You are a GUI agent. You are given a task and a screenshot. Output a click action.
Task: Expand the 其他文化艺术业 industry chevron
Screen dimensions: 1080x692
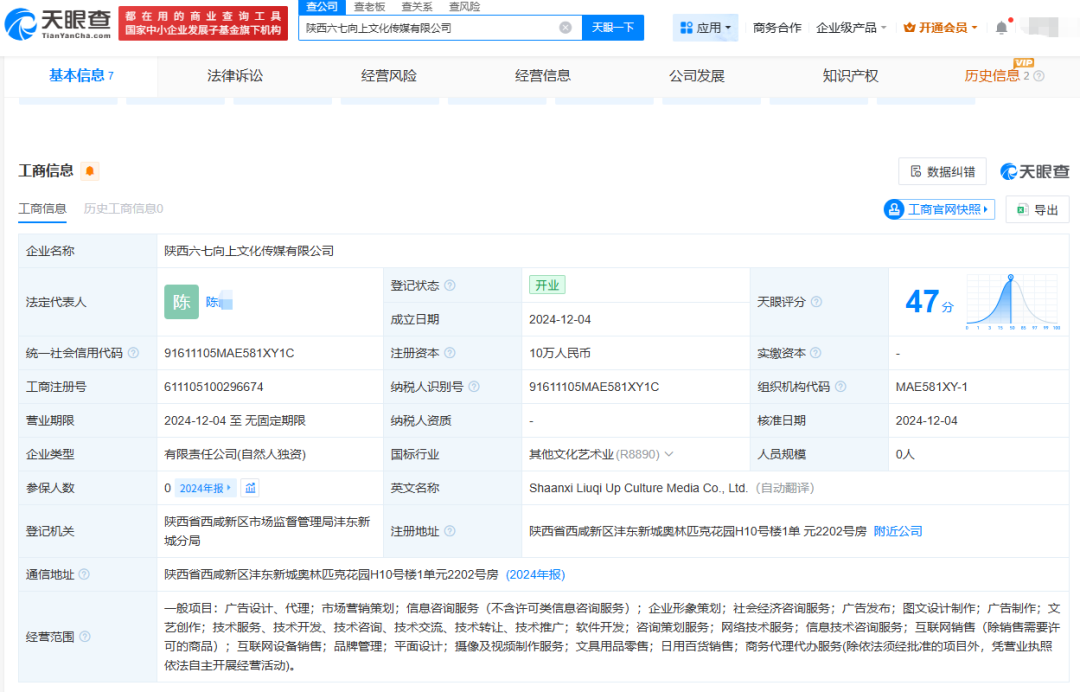pos(669,454)
